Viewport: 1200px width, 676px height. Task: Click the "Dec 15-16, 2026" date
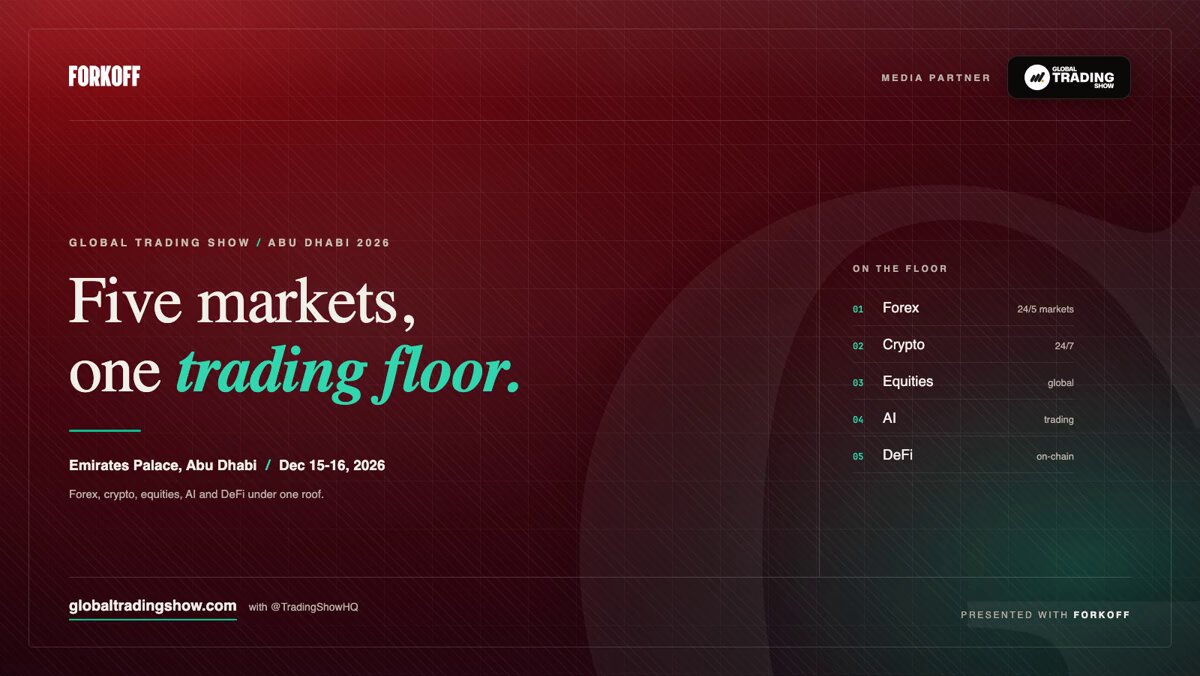point(332,465)
